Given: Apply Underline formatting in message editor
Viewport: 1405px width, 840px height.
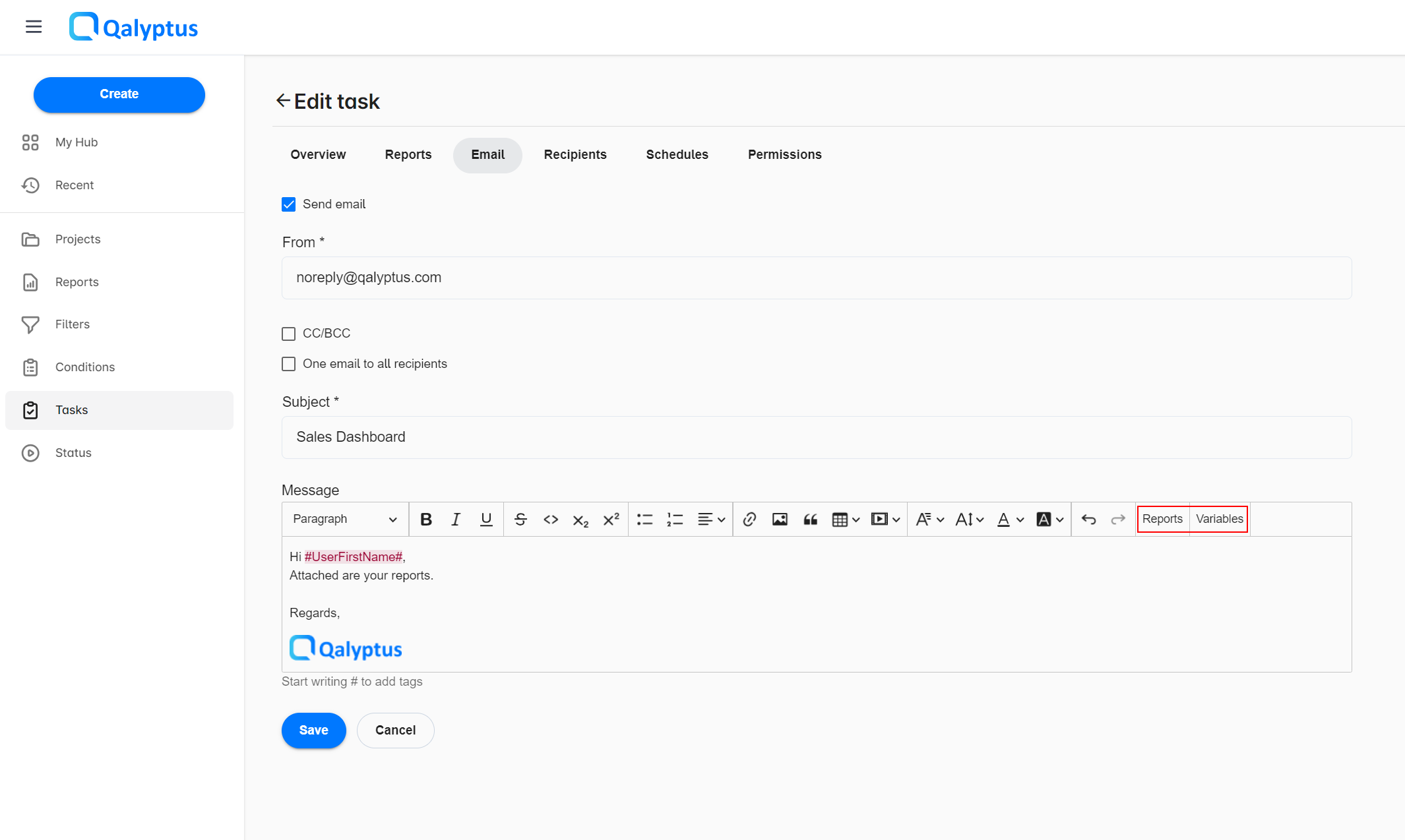Looking at the screenshot, I should coord(486,520).
